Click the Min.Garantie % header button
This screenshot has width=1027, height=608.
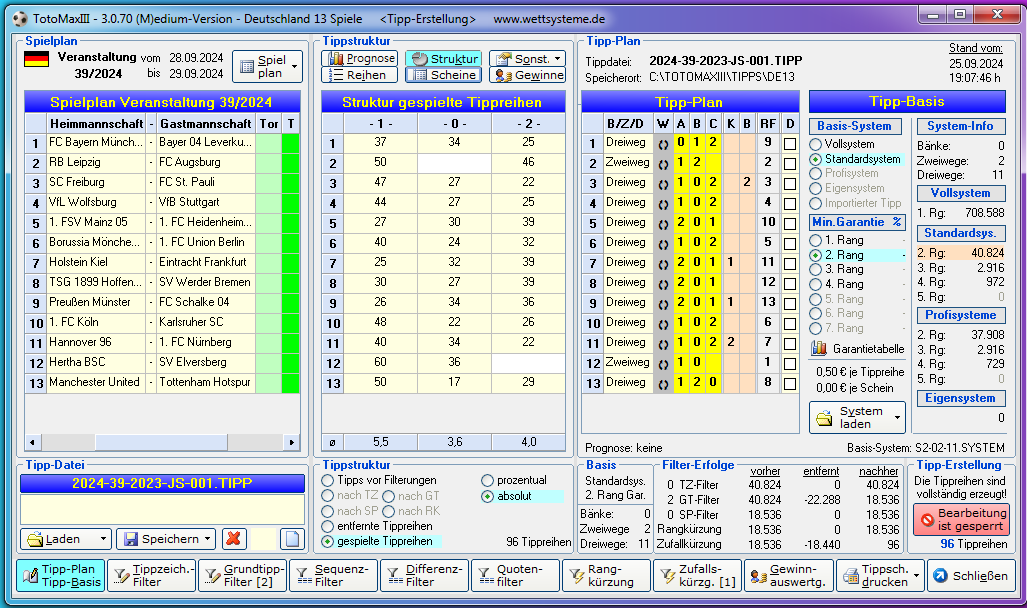click(x=857, y=222)
